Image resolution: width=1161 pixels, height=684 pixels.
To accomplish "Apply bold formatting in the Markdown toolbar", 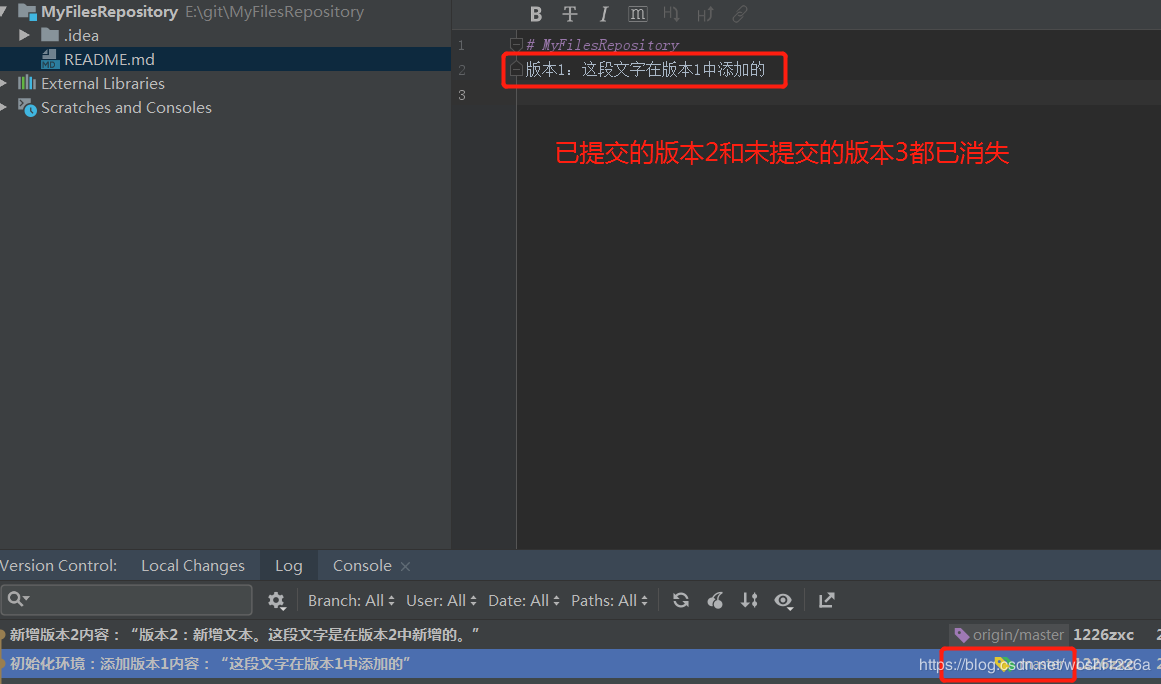I will (536, 14).
